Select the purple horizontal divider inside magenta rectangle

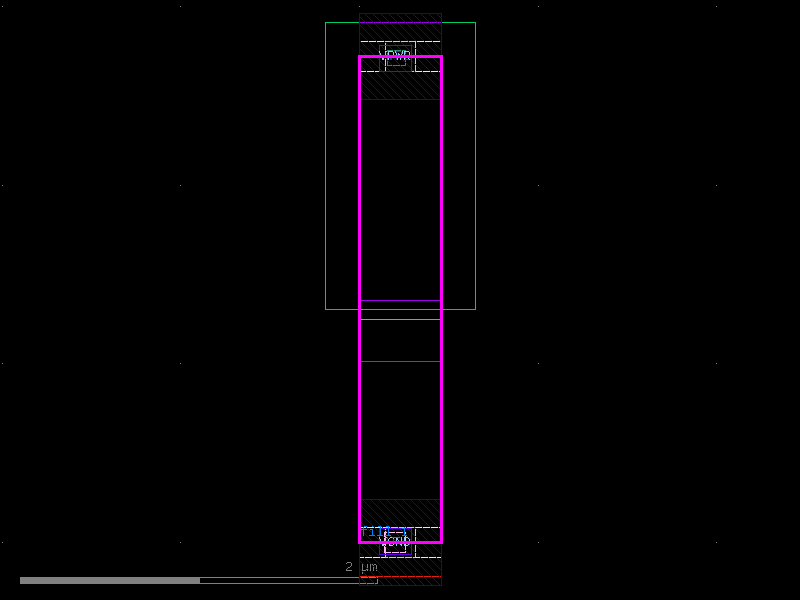point(400,300)
